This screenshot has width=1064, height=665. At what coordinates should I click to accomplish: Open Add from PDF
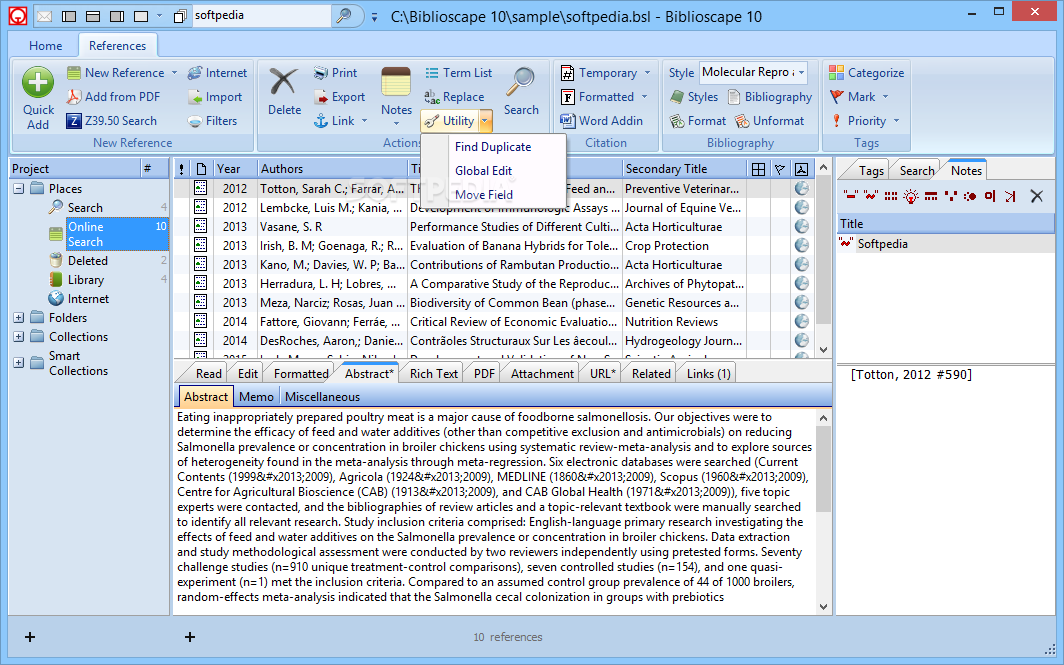[x=113, y=97]
